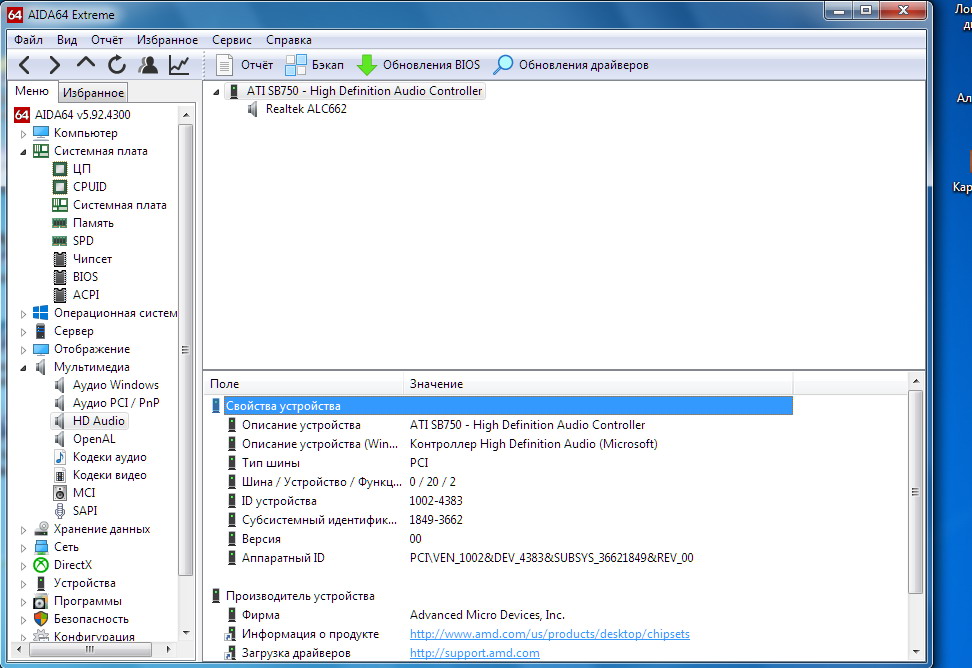Open the Отчёт menu in menu bar

(107, 40)
